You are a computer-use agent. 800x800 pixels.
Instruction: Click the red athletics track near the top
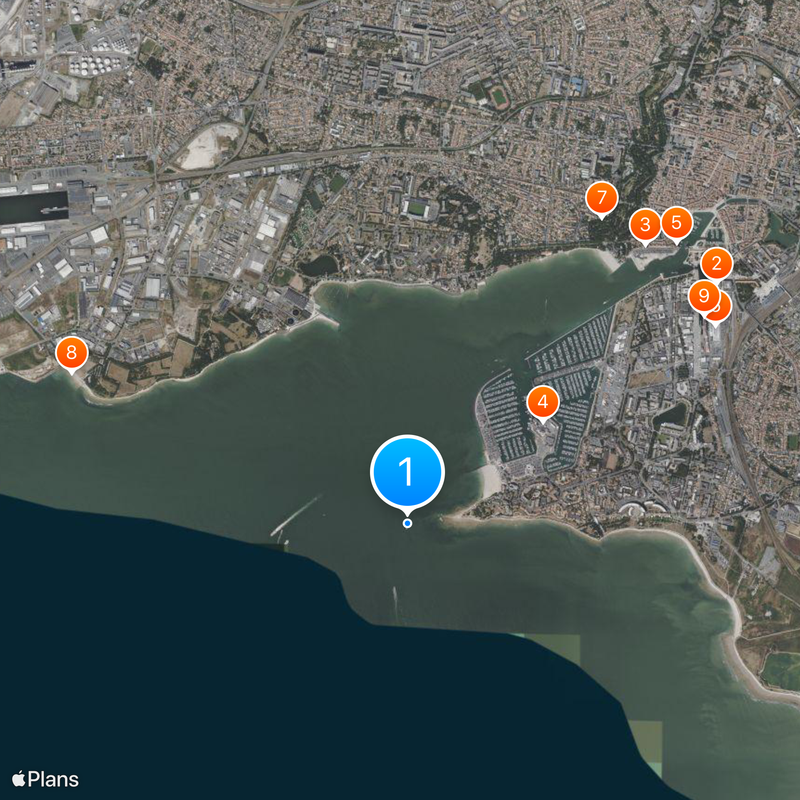[x=497, y=96]
